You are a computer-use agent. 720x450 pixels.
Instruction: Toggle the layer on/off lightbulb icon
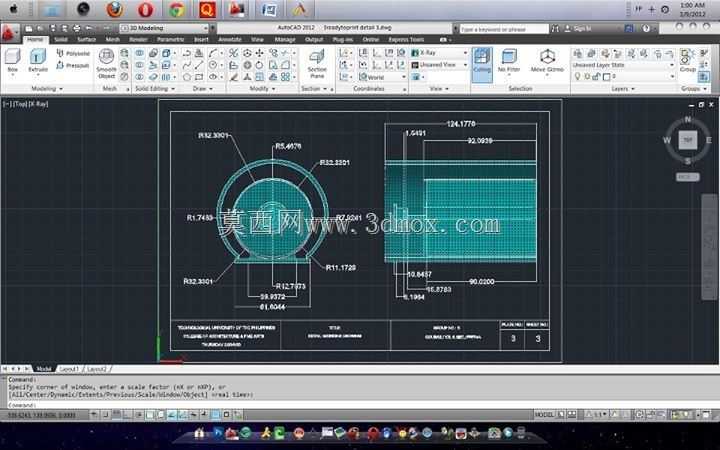(578, 77)
